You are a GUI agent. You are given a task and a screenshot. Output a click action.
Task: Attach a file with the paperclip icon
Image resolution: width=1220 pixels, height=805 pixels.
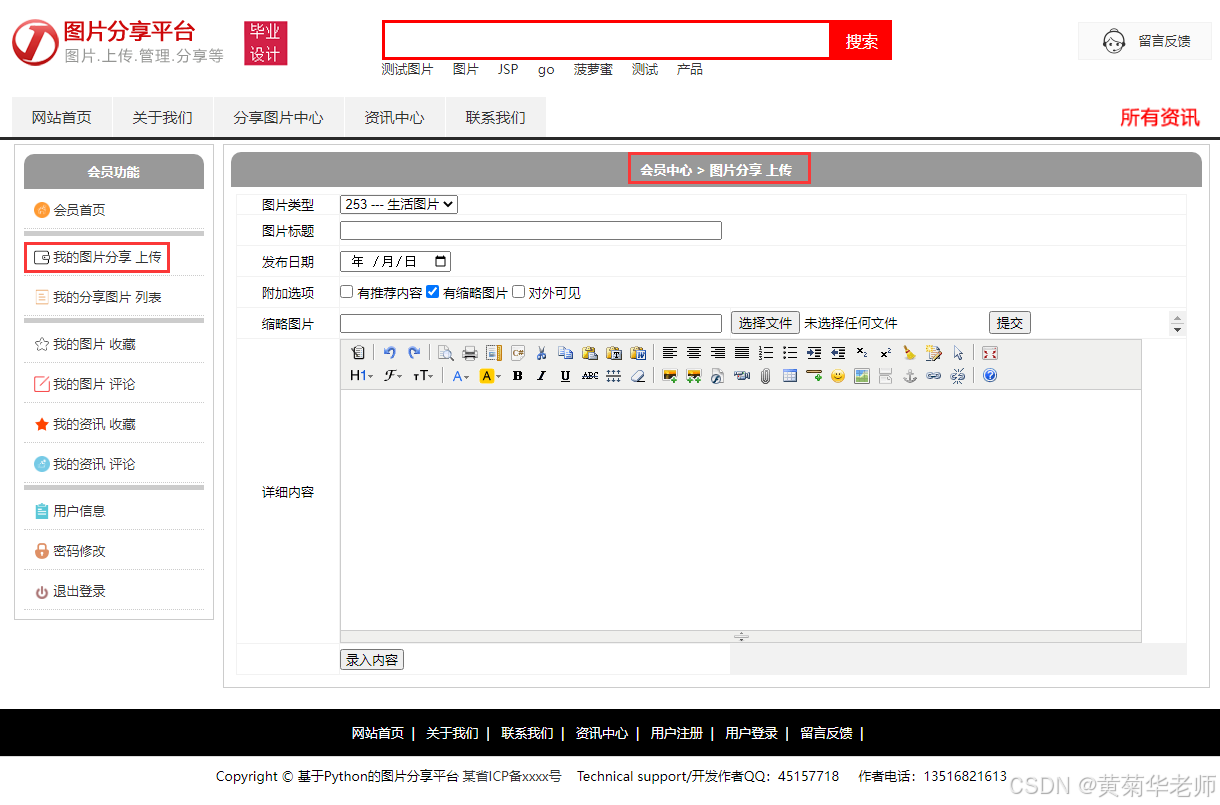pyautogui.click(x=765, y=375)
